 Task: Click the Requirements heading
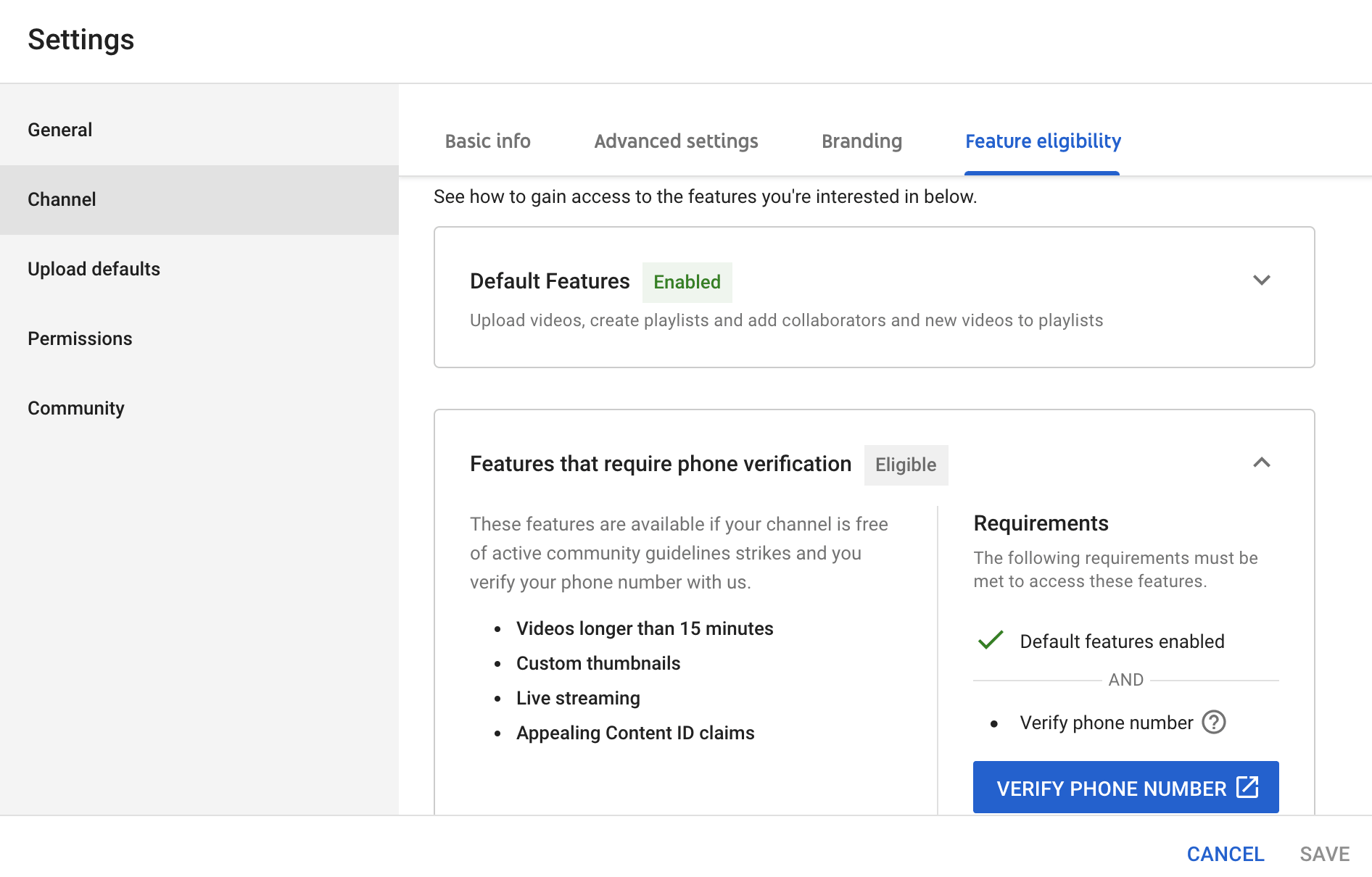pyautogui.click(x=1041, y=523)
